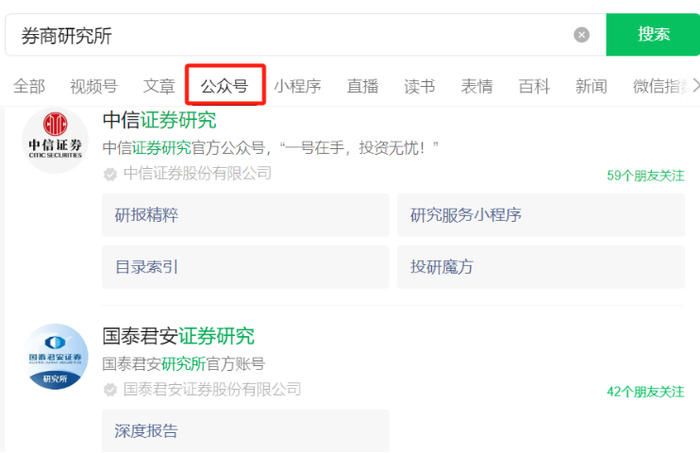
Task: Select the 文章 tab
Action: click(x=159, y=86)
